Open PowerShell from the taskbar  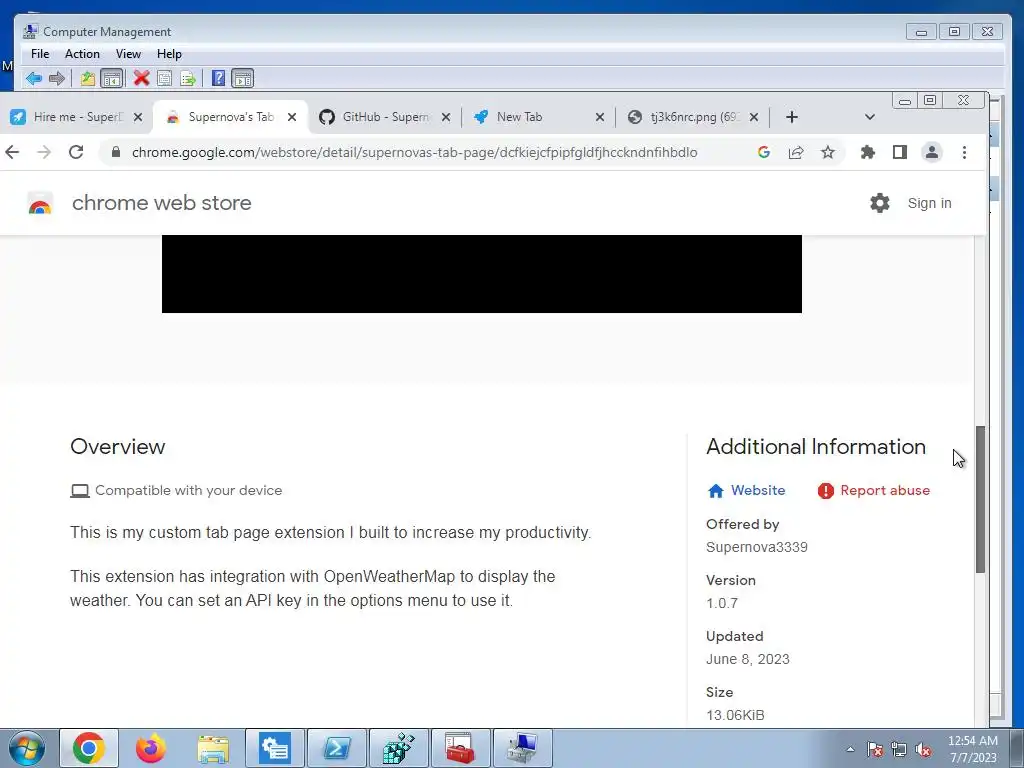point(337,748)
